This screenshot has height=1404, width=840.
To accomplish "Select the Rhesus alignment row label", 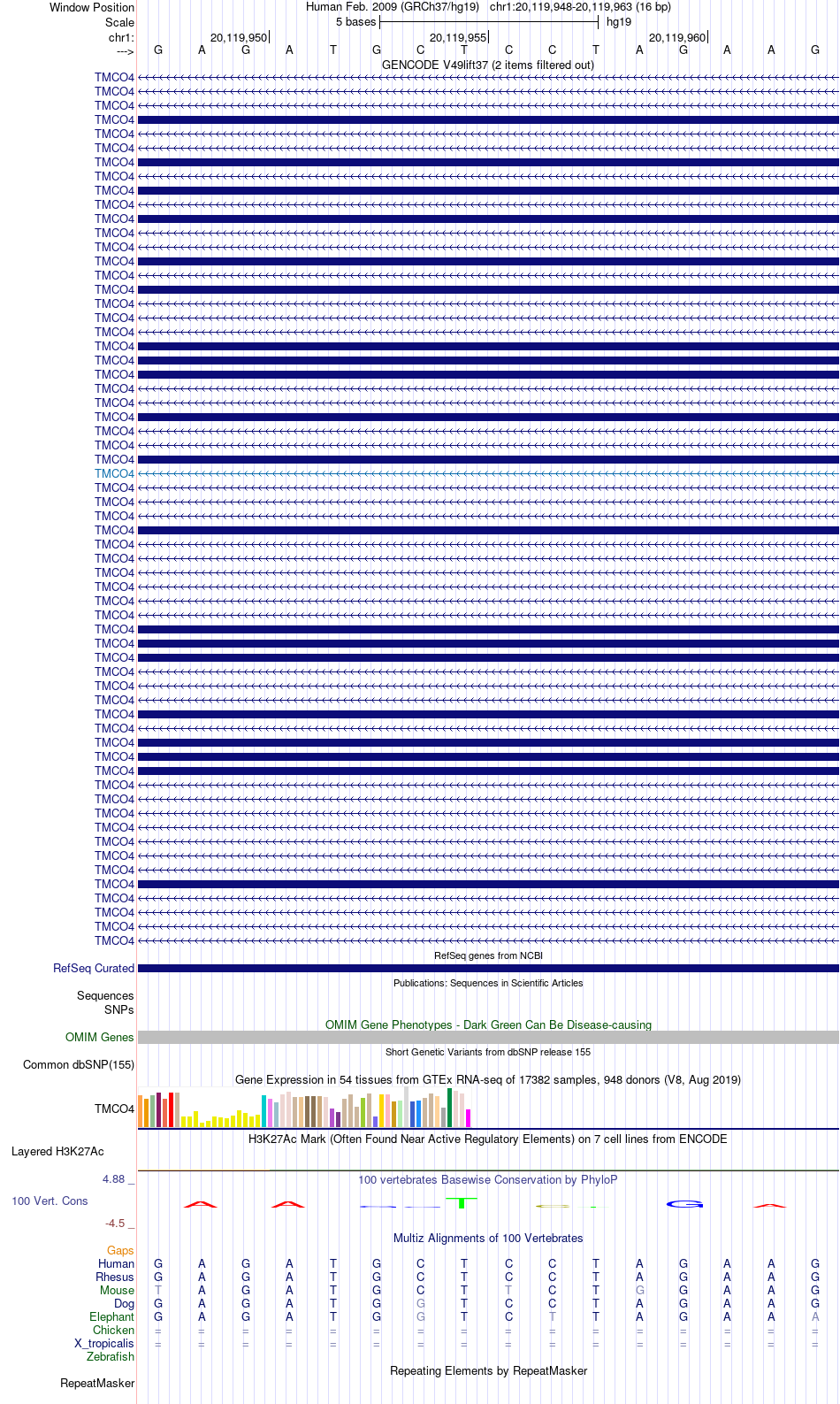I will click(115, 1277).
